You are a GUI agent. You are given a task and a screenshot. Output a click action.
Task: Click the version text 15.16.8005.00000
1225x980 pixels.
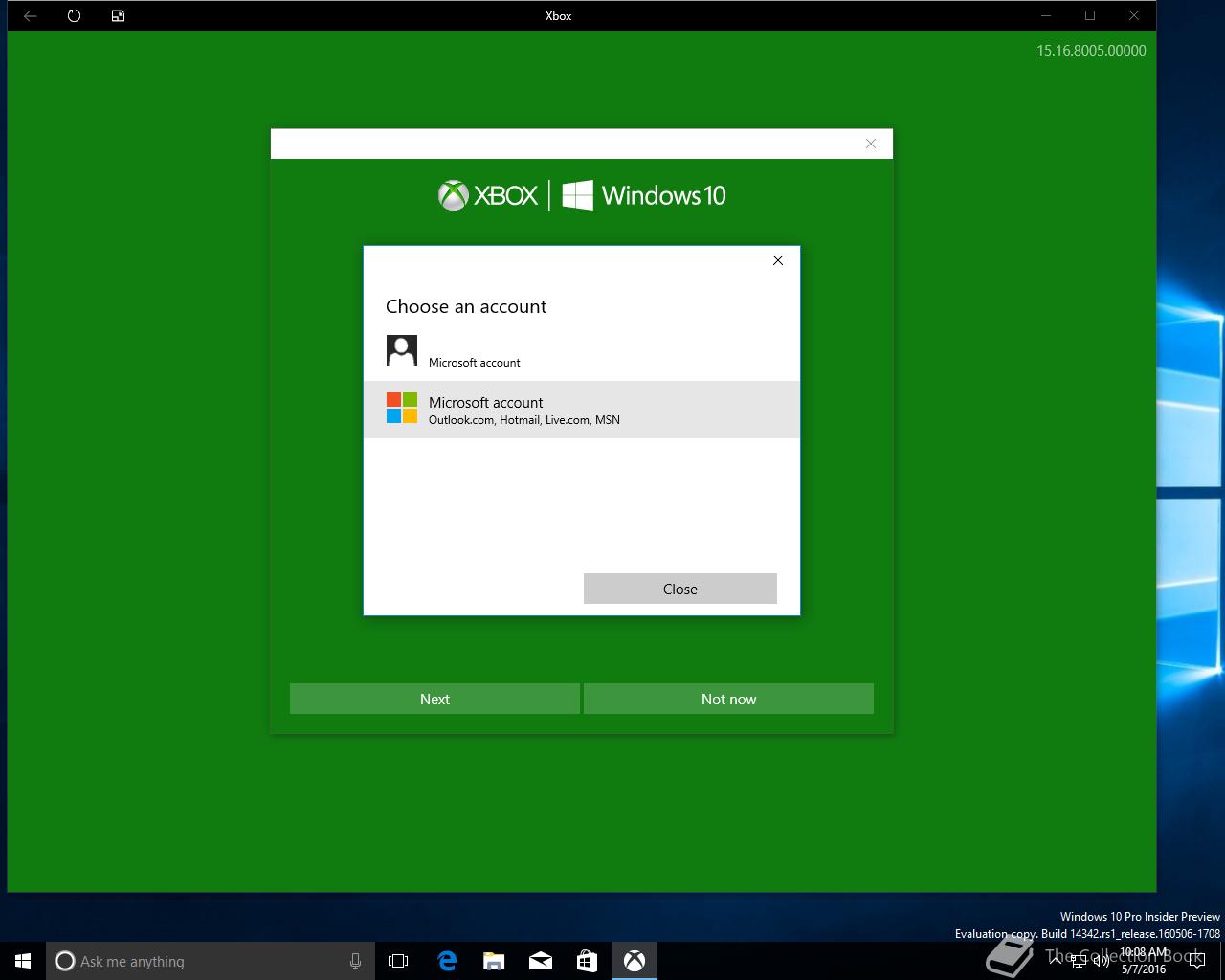(x=1091, y=51)
